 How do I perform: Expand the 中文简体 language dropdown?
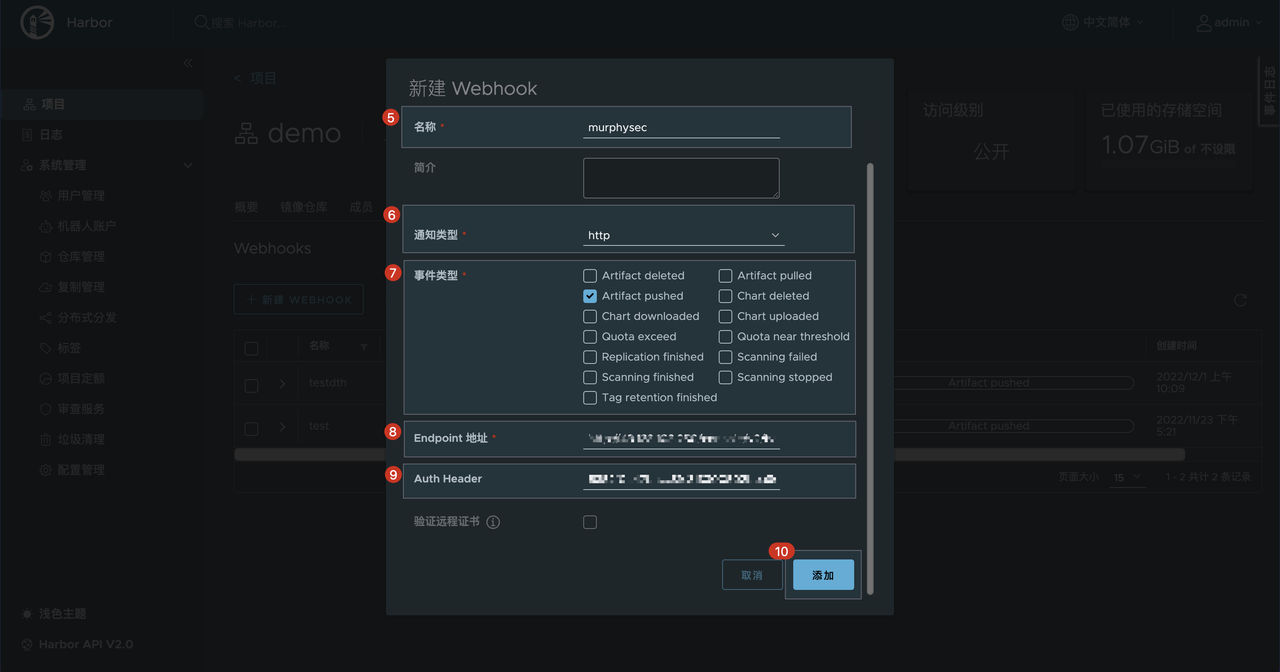tap(1112, 22)
